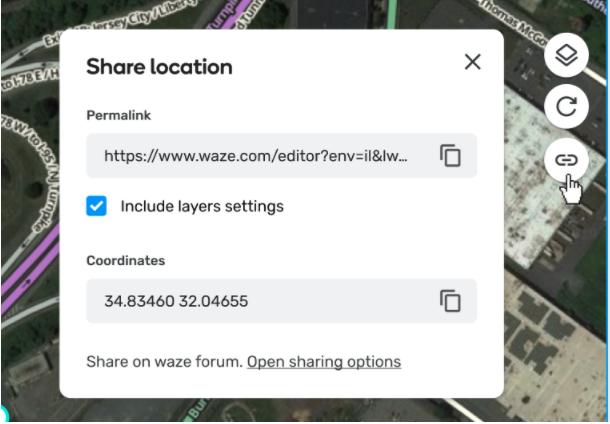This screenshot has height=424, width=610.
Task: Click the Share on waze forum text
Action: point(164,362)
